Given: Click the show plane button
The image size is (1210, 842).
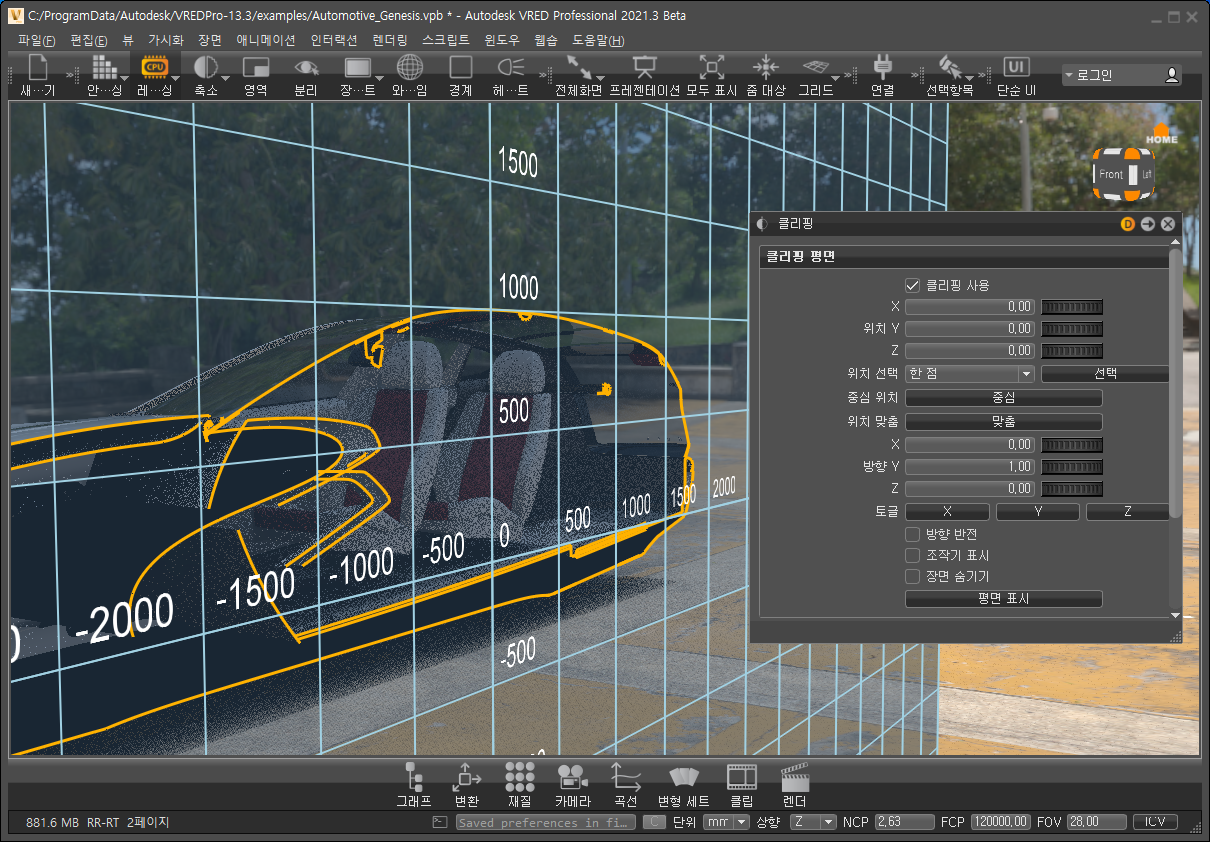Looking at the screenshot, I should tap(1003, 599).
